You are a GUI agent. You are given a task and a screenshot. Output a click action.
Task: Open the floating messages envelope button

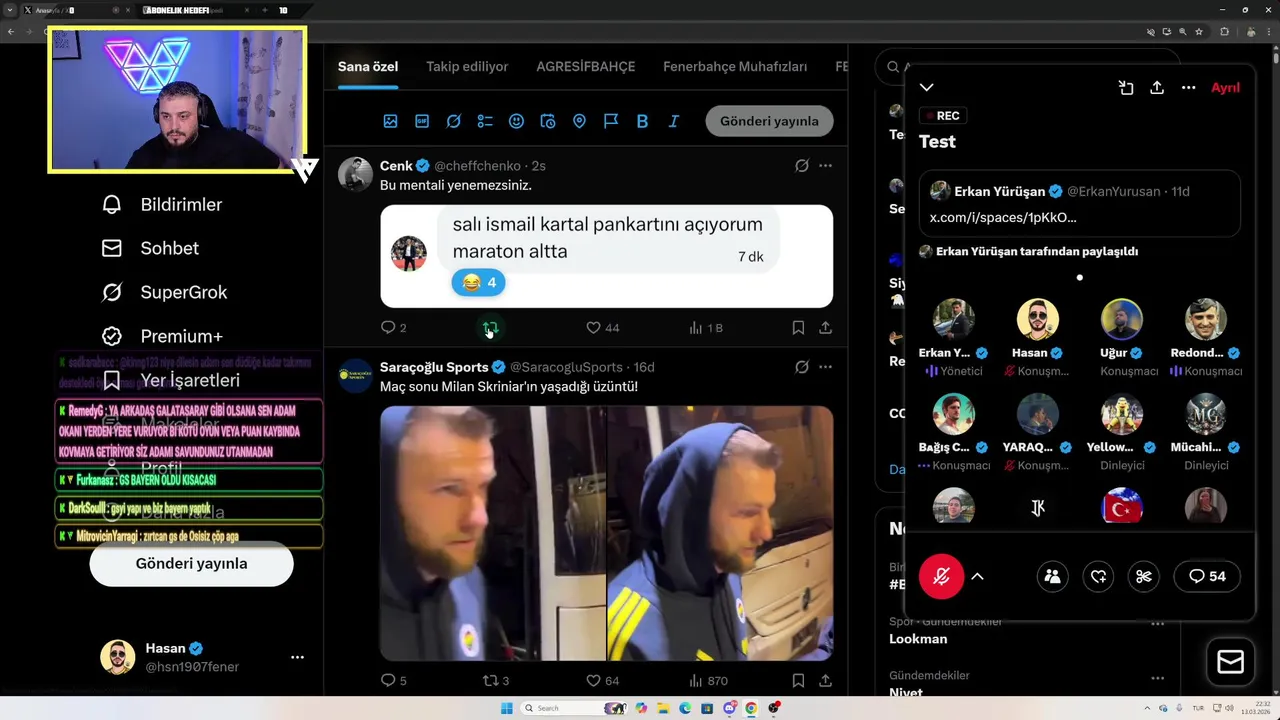[1231, 662]
